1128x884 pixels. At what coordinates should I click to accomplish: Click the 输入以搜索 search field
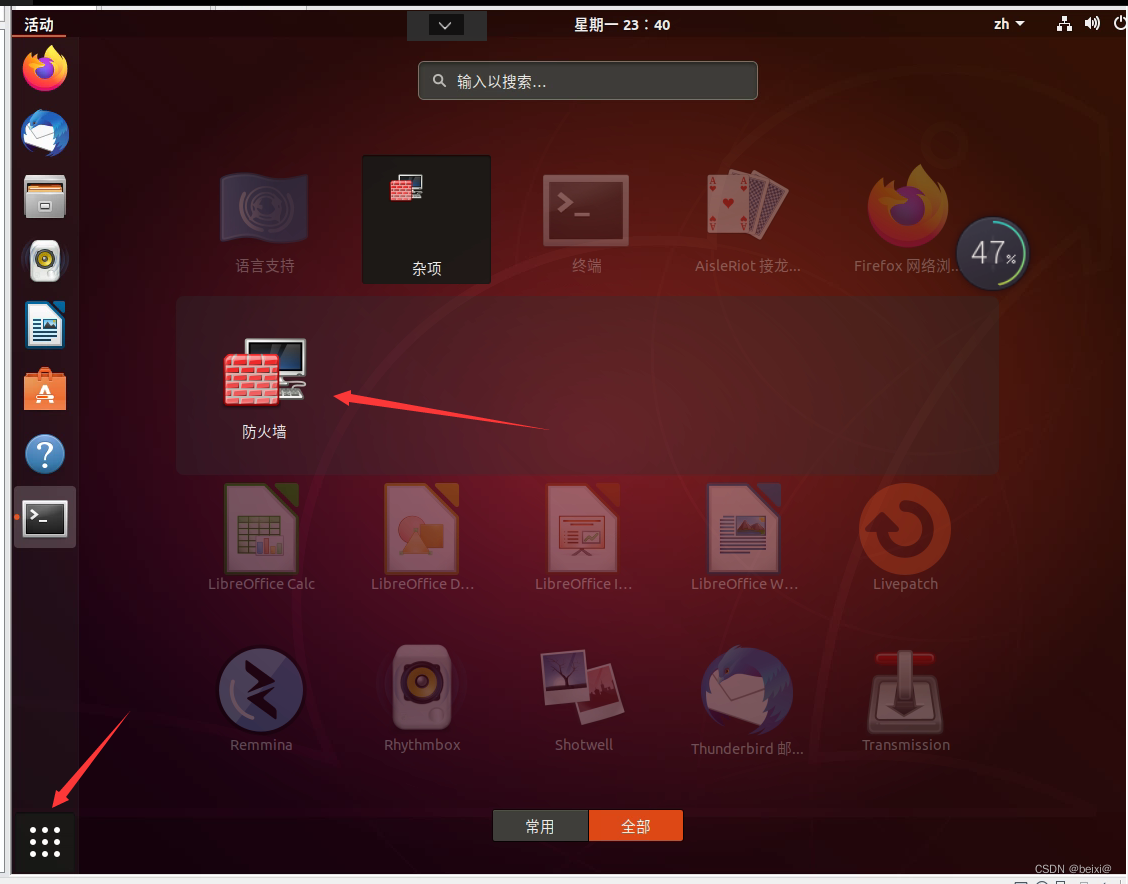(x=588, y=81)
